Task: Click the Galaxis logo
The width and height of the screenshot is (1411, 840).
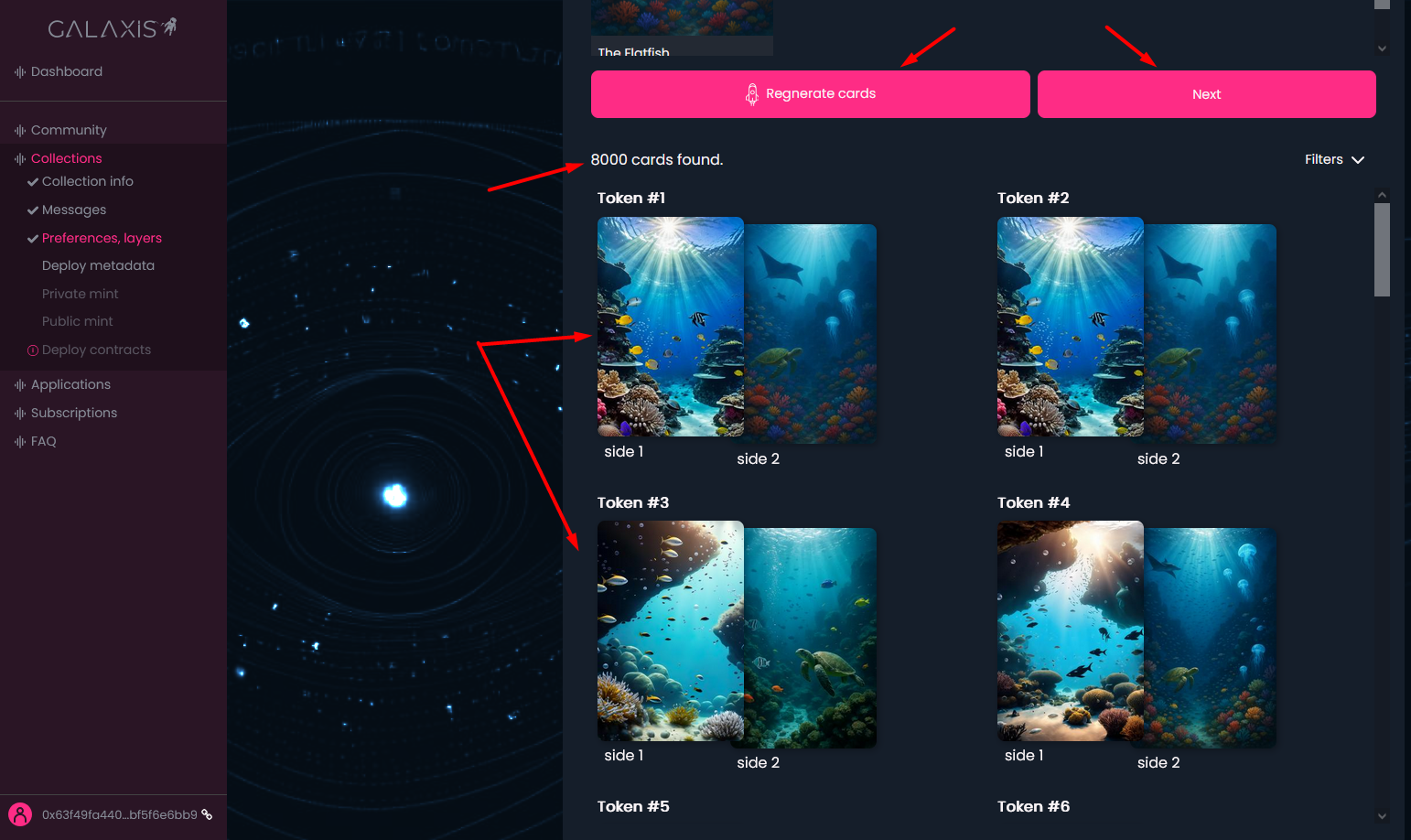Action: [x=113, y=28]
